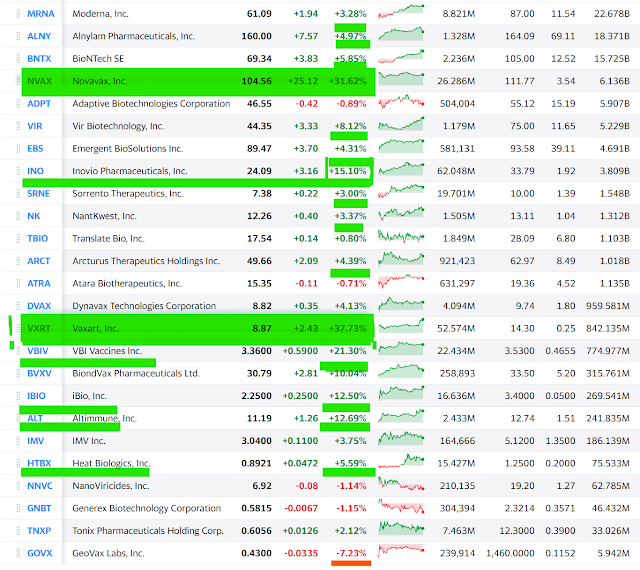Image resolution: width=640 pixels, height=570 pixels.
Task: Open the ARCT ticker link
Action: [x=39, y=261]
